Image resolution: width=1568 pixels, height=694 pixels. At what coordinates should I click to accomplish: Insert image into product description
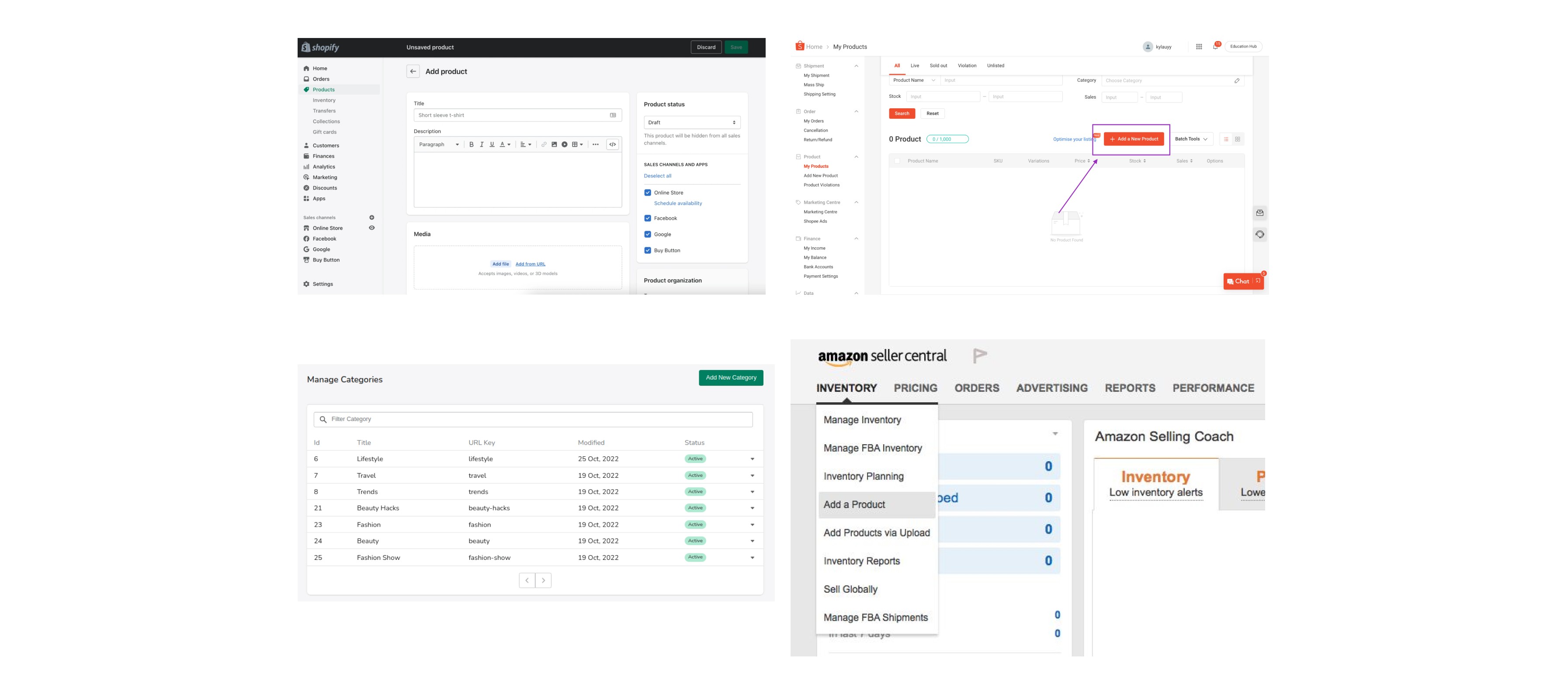(554, 145)
